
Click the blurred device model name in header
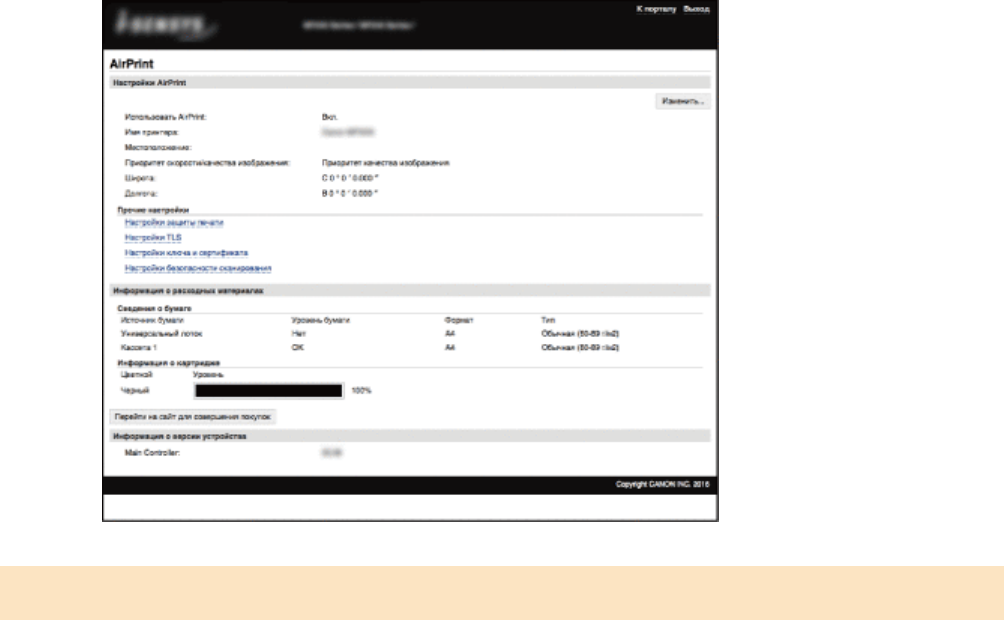pyautogui.click(x=359, y=25)
